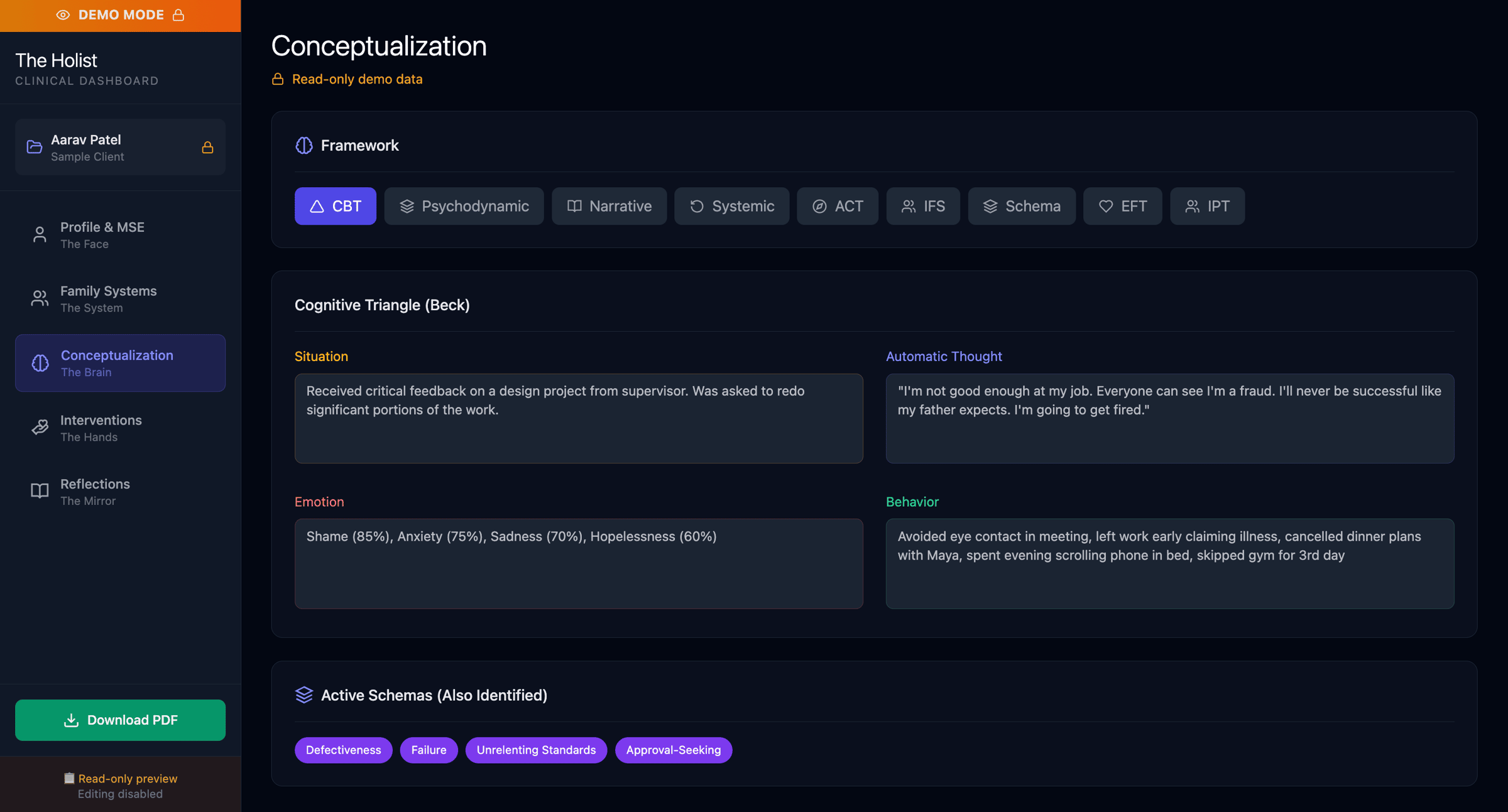Click the eye icon in Demo Mode banner
Image resolution: width=1508 pixels, height=812 pixels.
[63, 15]
